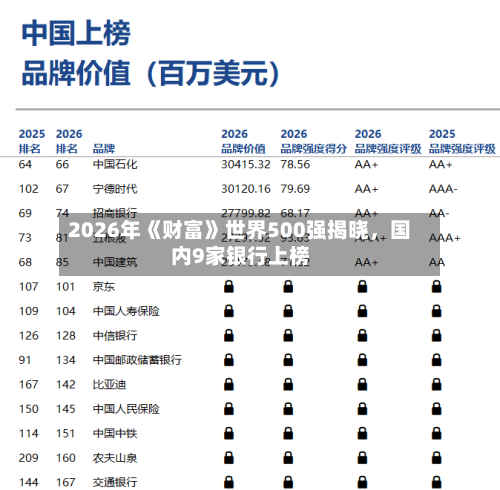The image size is (500, 490).
Task: Click 2026 rank 134 for 中国邮政储蓄银行
Action: (65, 360)
